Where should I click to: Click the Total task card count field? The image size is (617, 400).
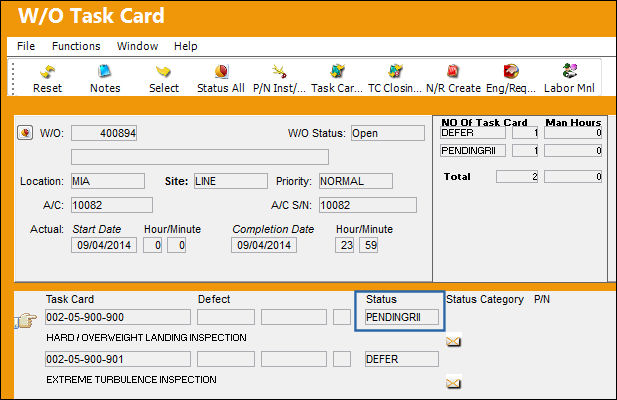click(x=517, y=177)
